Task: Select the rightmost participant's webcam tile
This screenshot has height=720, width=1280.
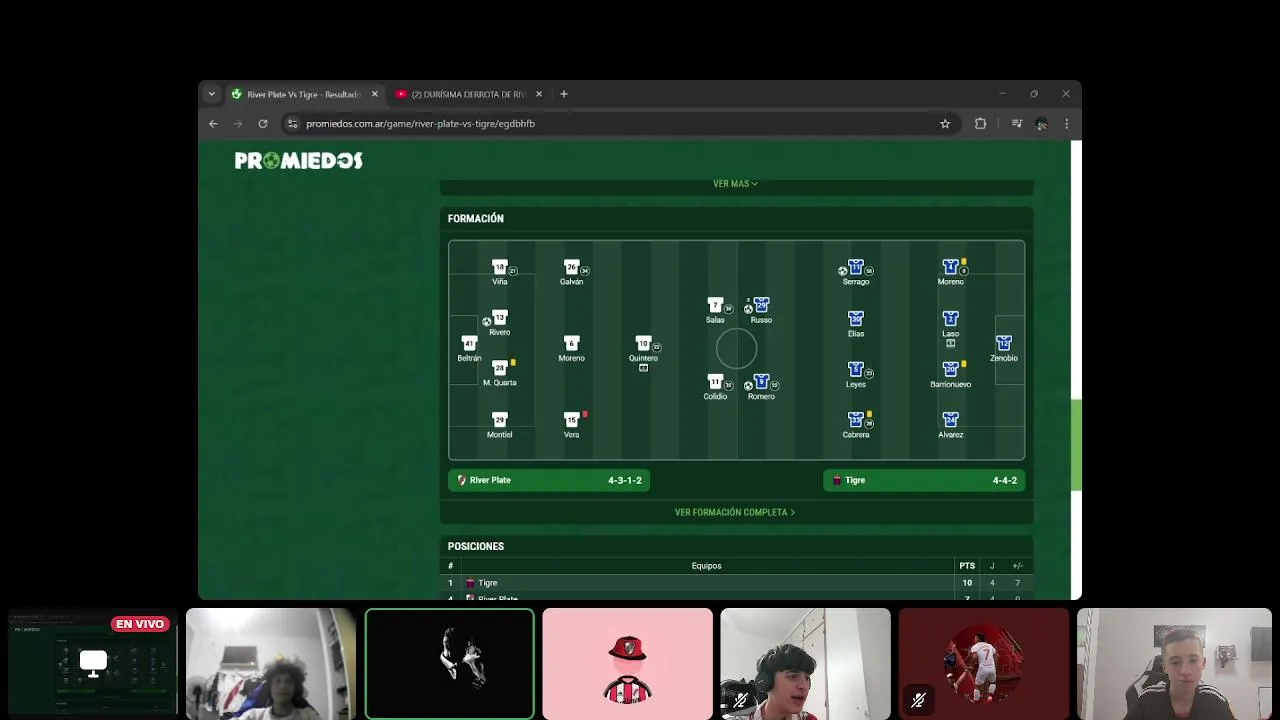Action: 1174,664
